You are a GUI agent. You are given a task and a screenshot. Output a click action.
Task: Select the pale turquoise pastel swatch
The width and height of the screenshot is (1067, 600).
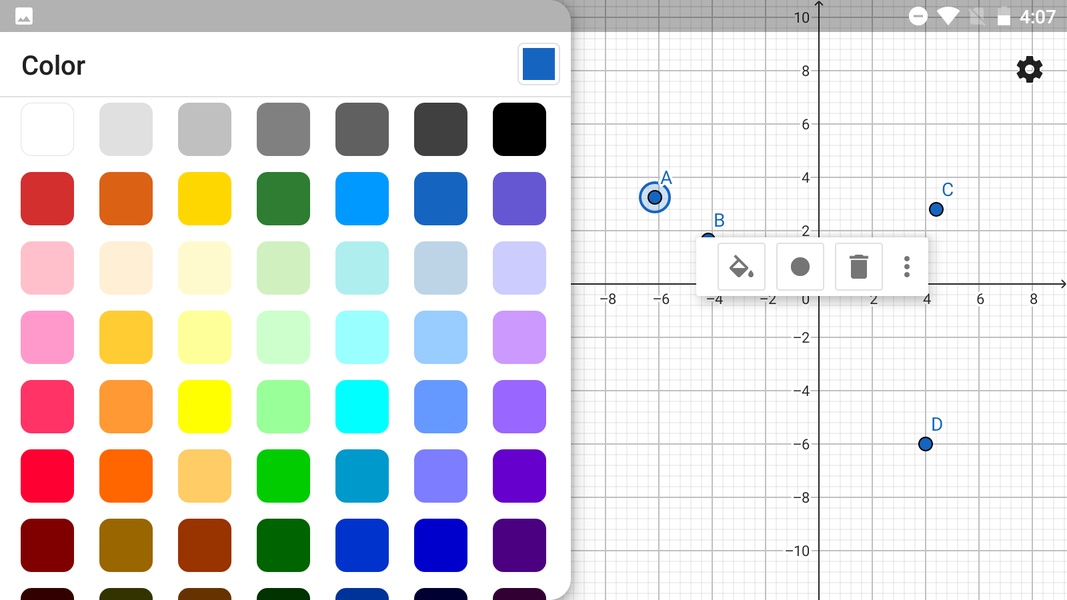point(362,268)
